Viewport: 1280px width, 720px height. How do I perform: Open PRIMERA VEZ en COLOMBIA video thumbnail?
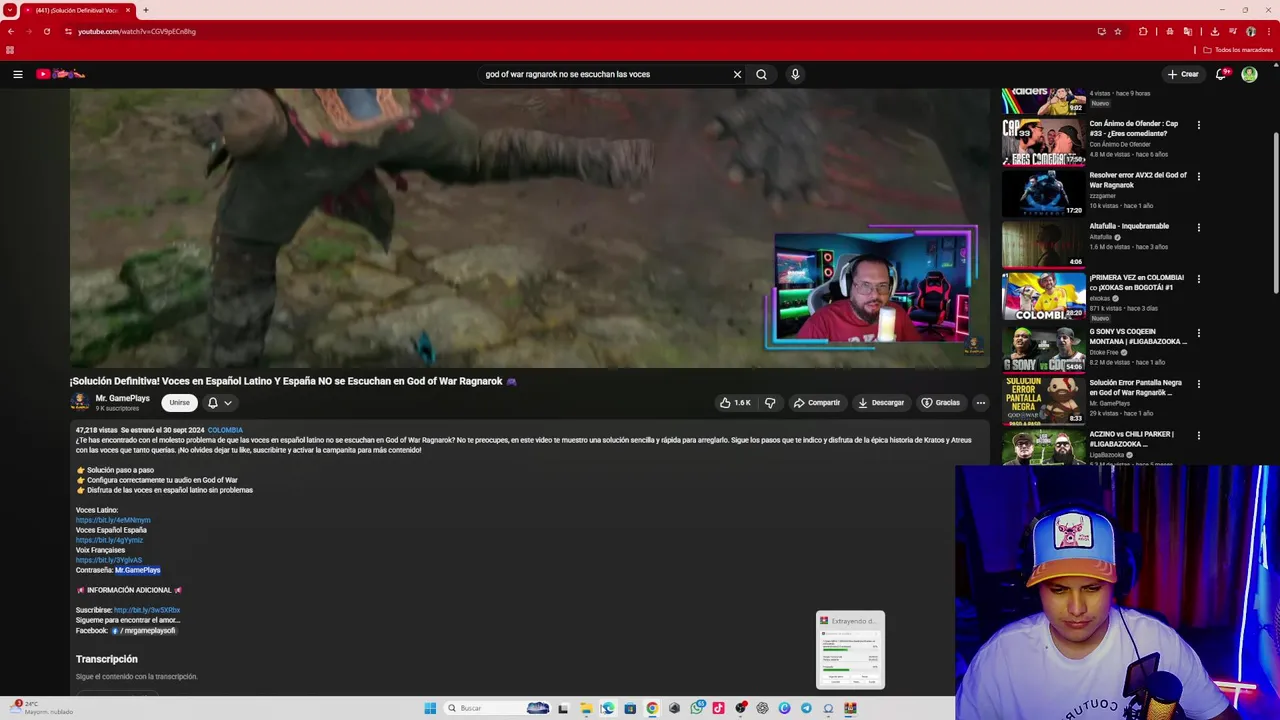pyautogui.click(x=1043, y=296)
